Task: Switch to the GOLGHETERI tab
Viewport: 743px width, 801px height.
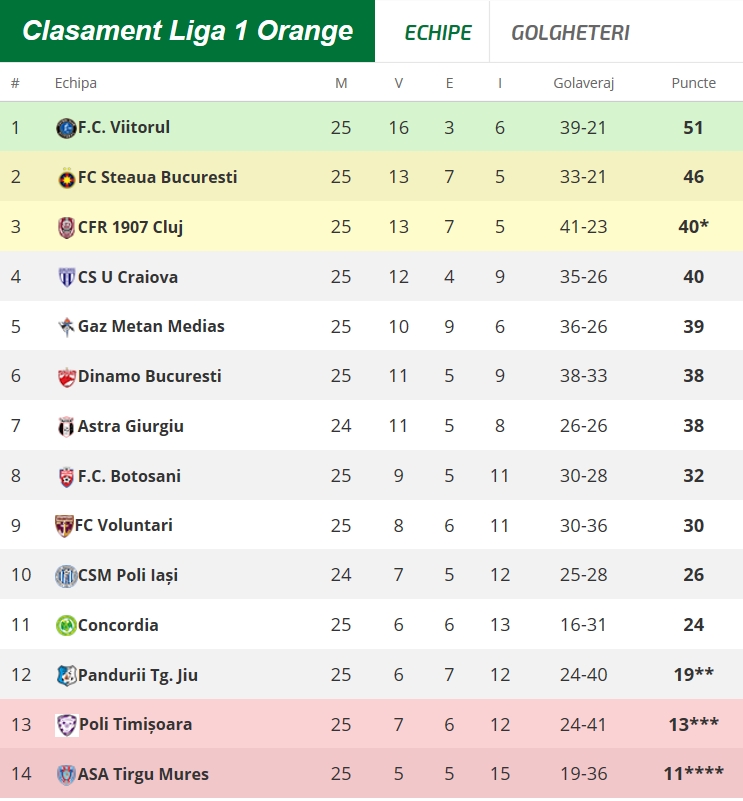Action: [x=570, y=33]
